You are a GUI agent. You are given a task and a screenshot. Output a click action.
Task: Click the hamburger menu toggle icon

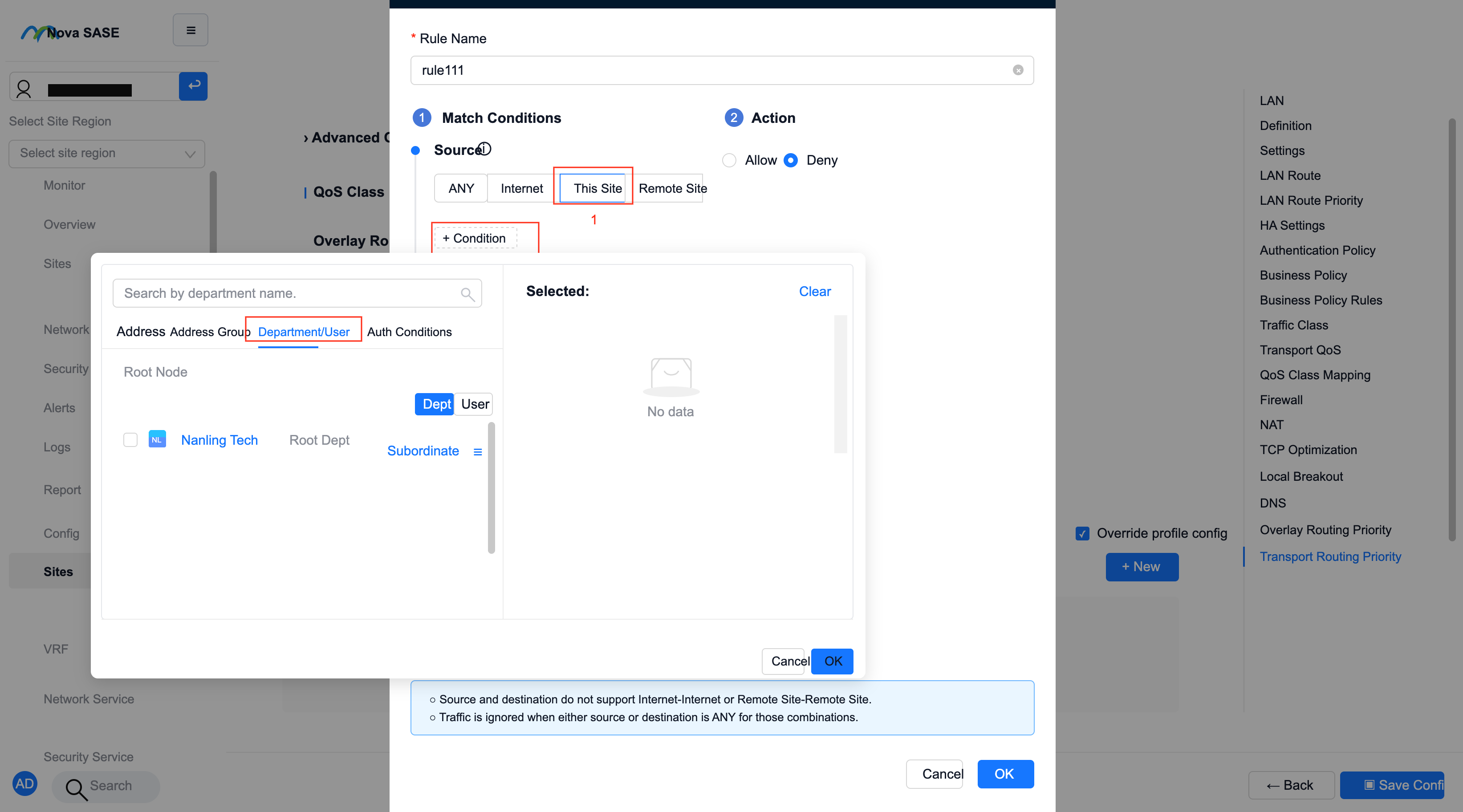(190, 30)
